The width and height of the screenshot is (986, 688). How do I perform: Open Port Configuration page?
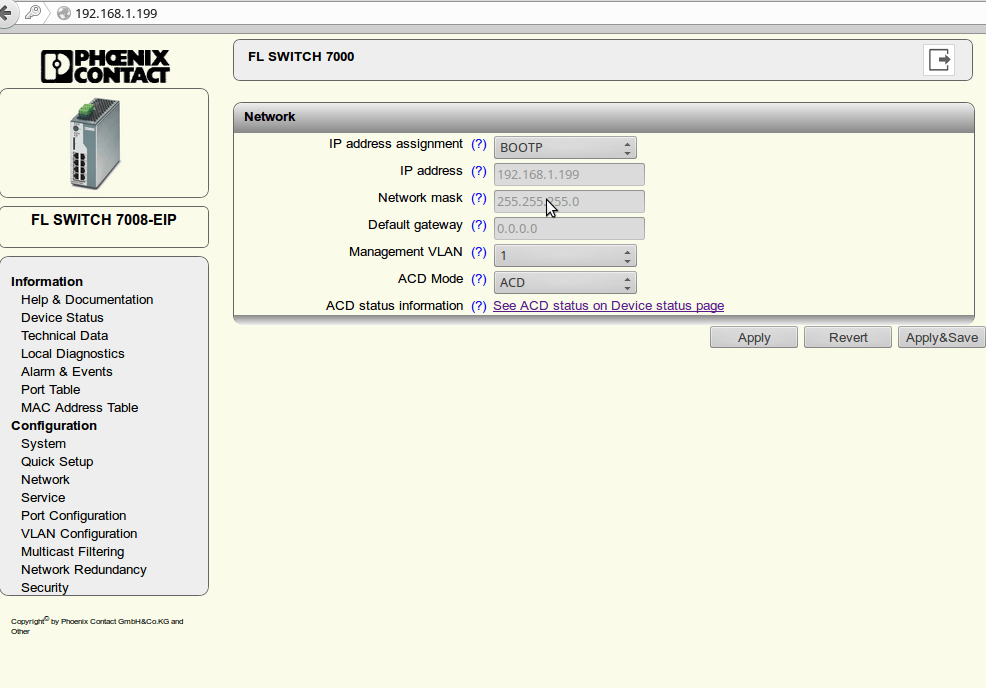point(73,516)
